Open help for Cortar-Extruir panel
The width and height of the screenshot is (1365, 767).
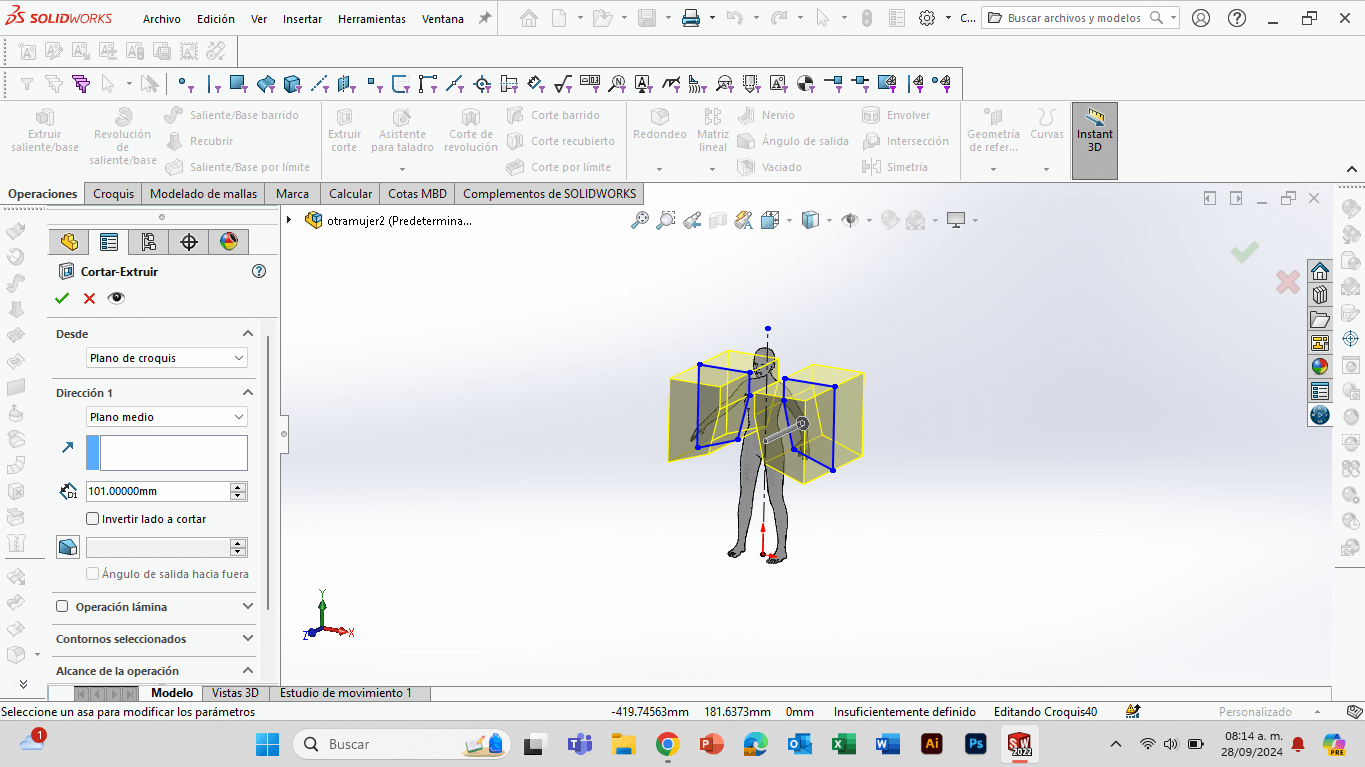click(x=259, y=271)
